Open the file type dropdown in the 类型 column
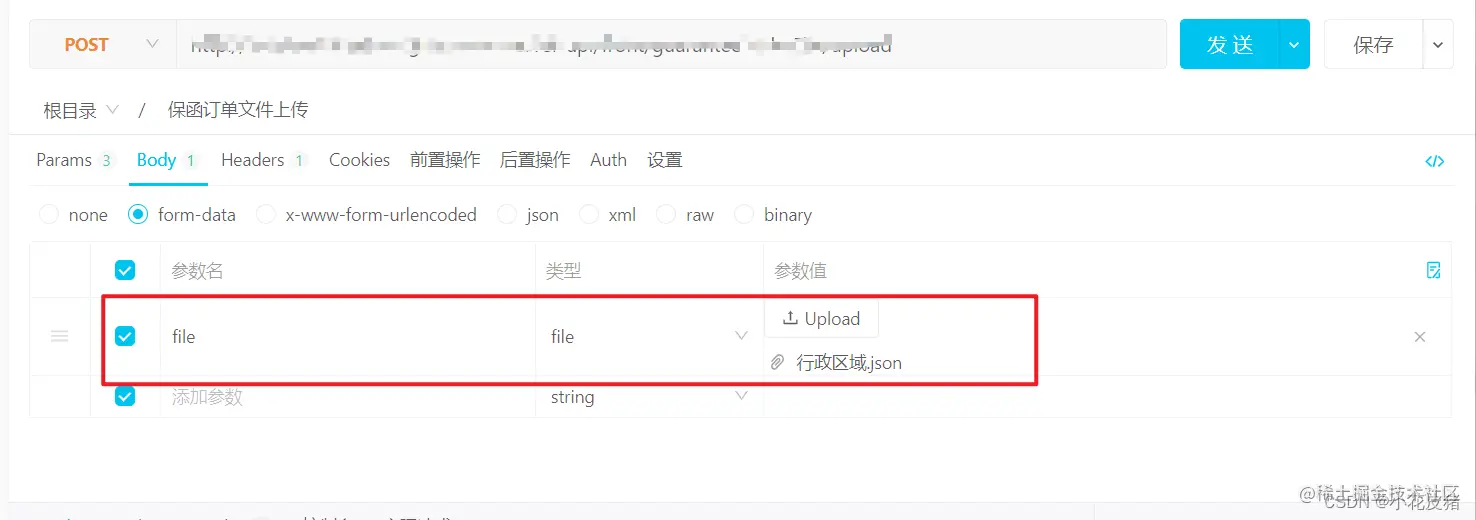Viewport: 1476px width, 520px height. coord(649,337)
